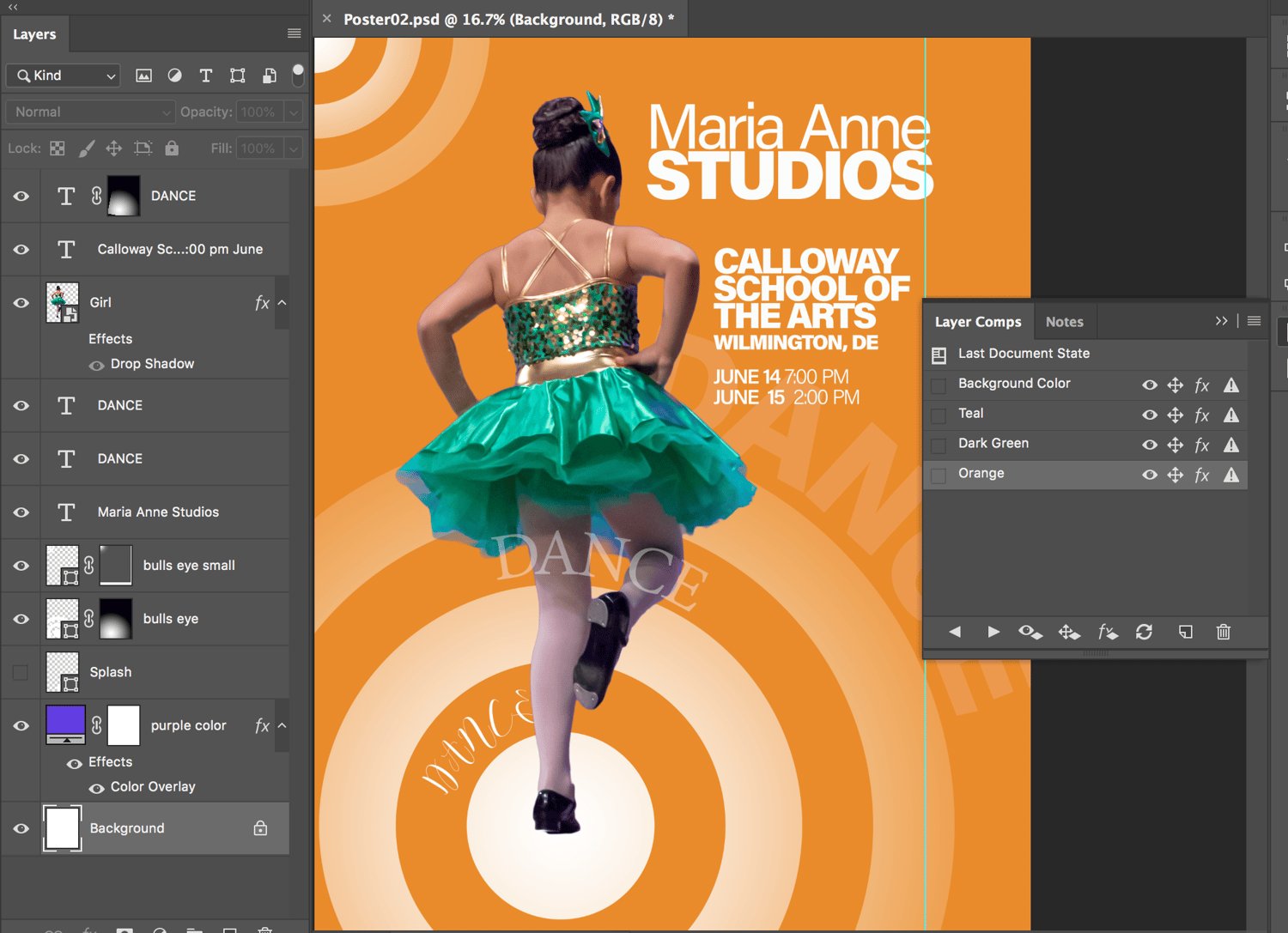Click the Layer Comps tab

(978, 321)
